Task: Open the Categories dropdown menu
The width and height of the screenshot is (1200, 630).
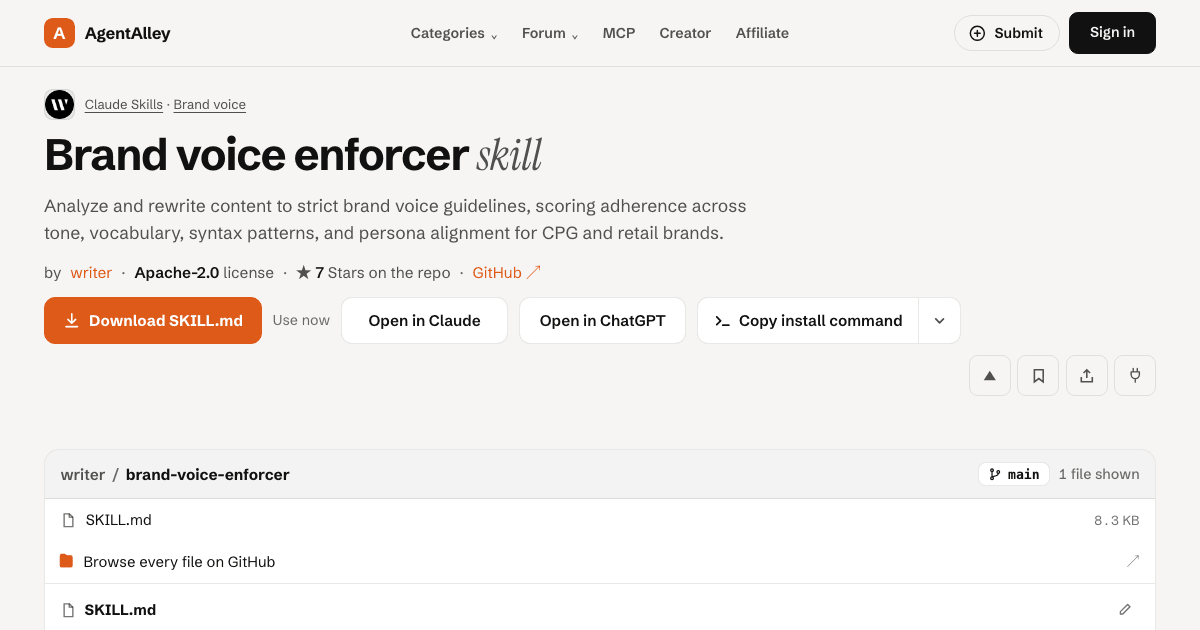Action: pyautogui.click(x=454, y=33)
